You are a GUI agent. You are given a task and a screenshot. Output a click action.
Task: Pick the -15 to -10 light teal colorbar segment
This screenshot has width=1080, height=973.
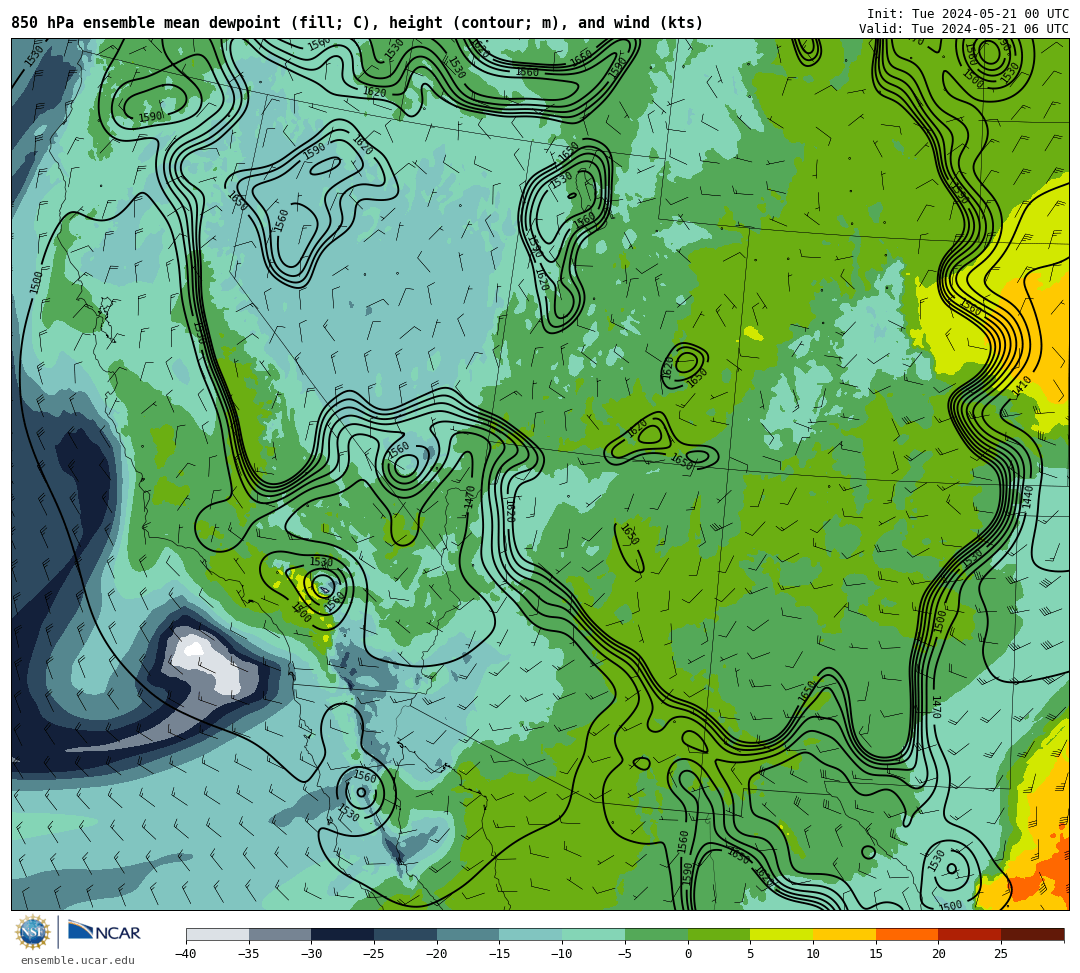tap(531, 934)
